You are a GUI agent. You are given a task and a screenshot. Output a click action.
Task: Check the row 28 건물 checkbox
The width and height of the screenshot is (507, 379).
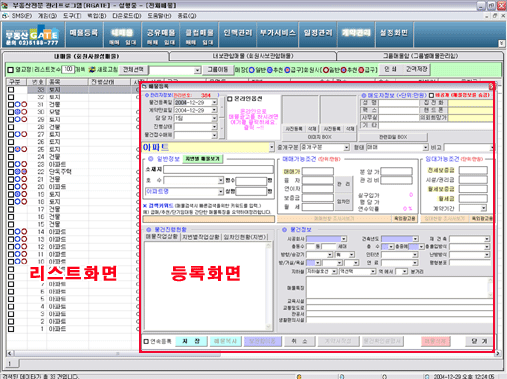(x=11, y=127)
